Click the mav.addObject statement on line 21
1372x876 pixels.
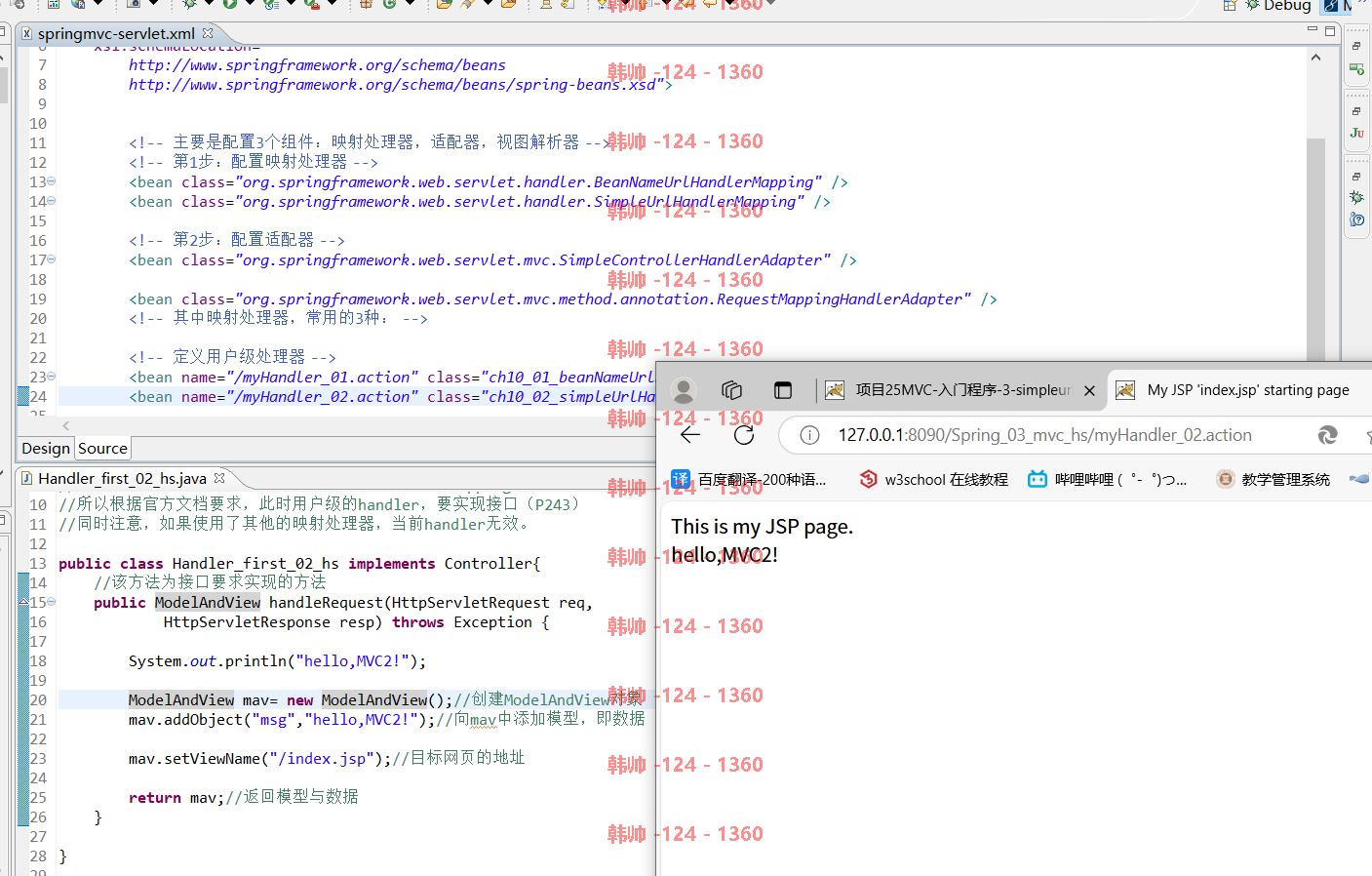282,720
